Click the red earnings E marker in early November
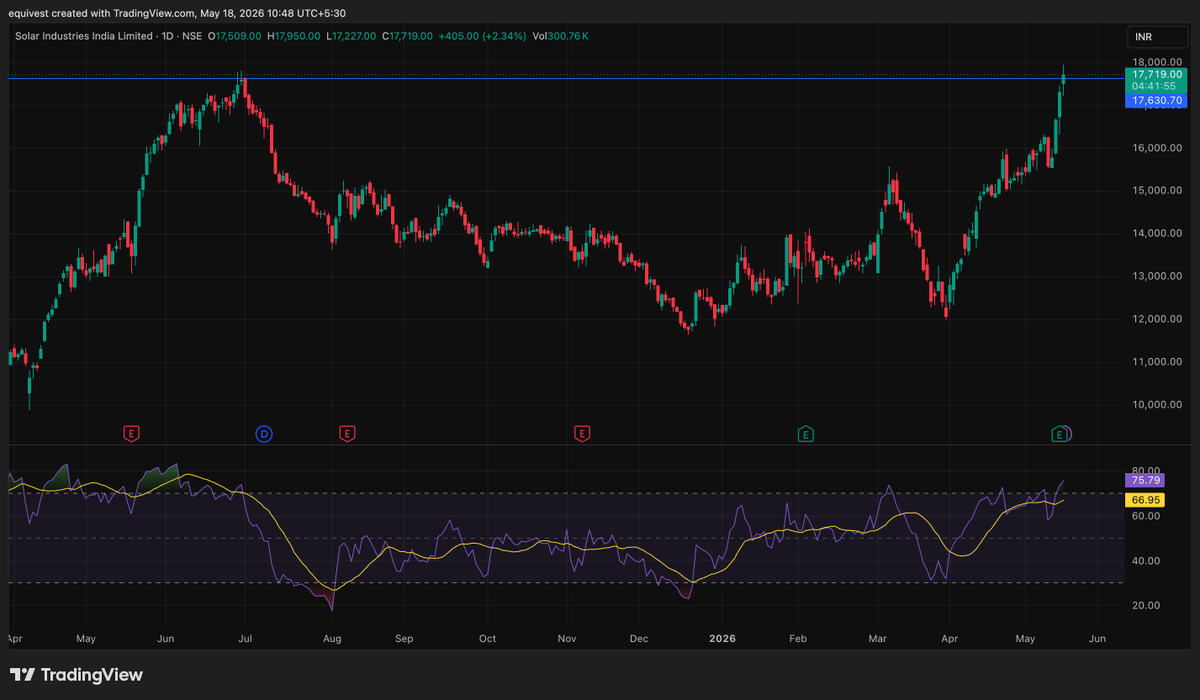Screen dimensions: 1200x700 click(x=581, y=433)
